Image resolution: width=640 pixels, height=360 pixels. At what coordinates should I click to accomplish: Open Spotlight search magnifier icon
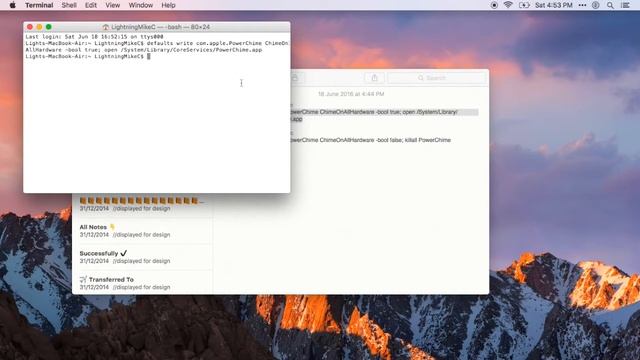point(610,5)
